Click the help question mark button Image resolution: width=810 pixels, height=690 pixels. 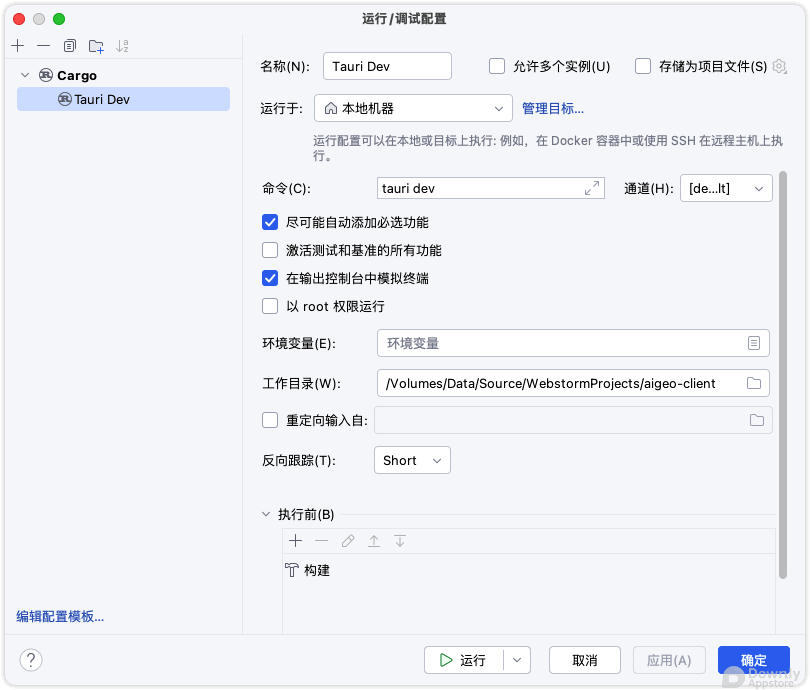[x=31, y=660]
